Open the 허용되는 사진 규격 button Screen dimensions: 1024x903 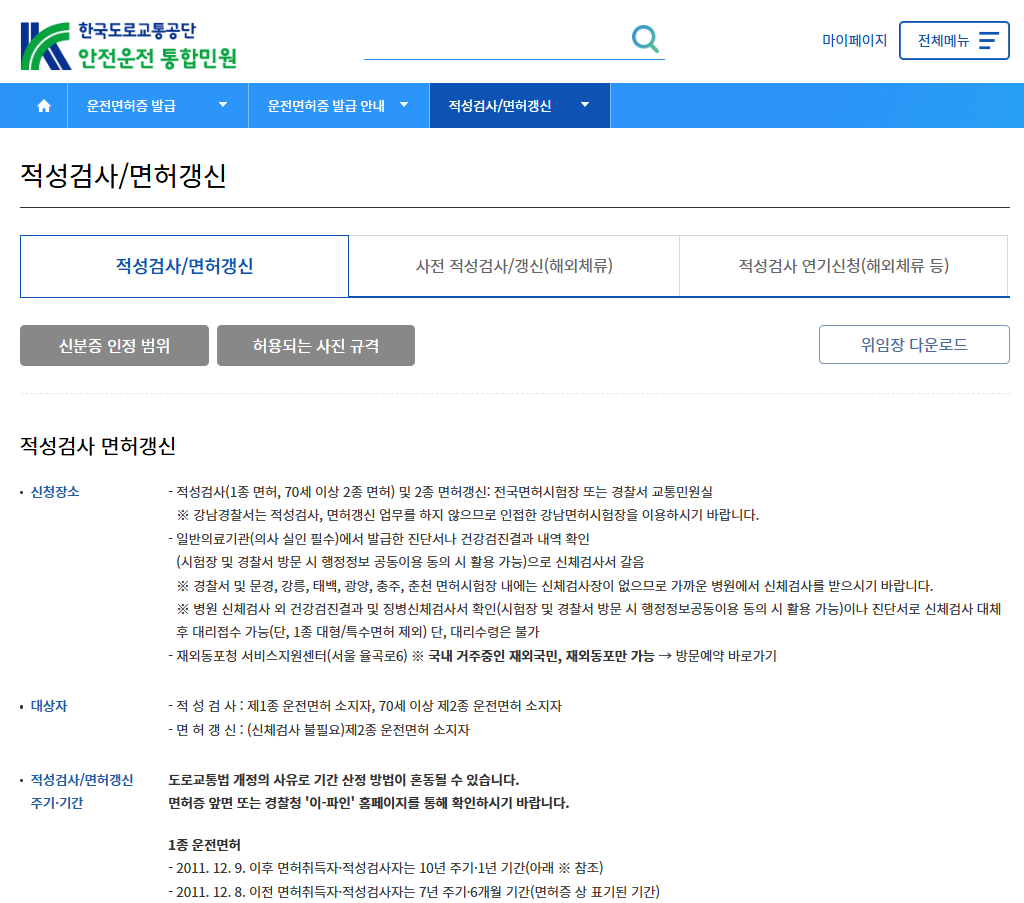[x=315, y=344]
